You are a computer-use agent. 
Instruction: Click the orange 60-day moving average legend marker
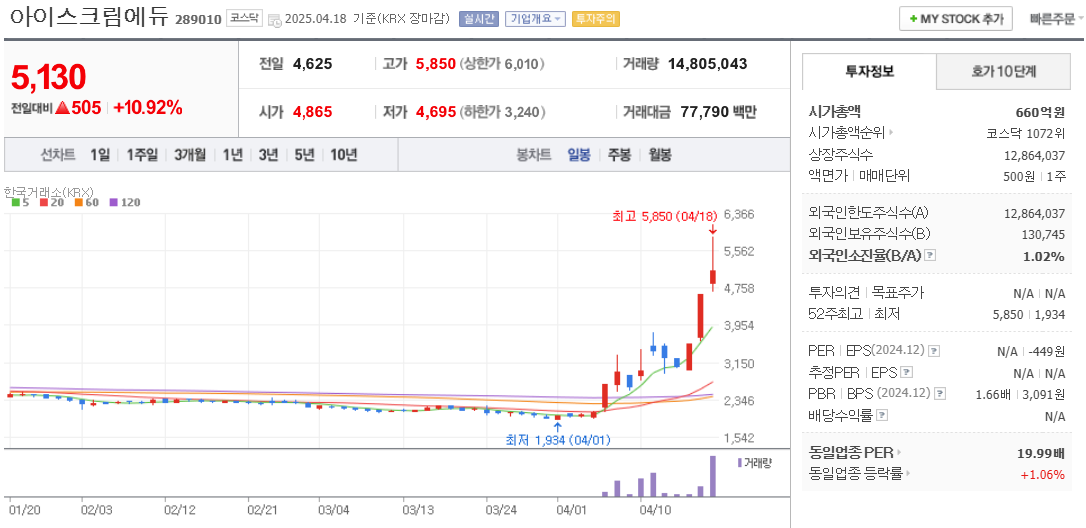click(78, 202)
